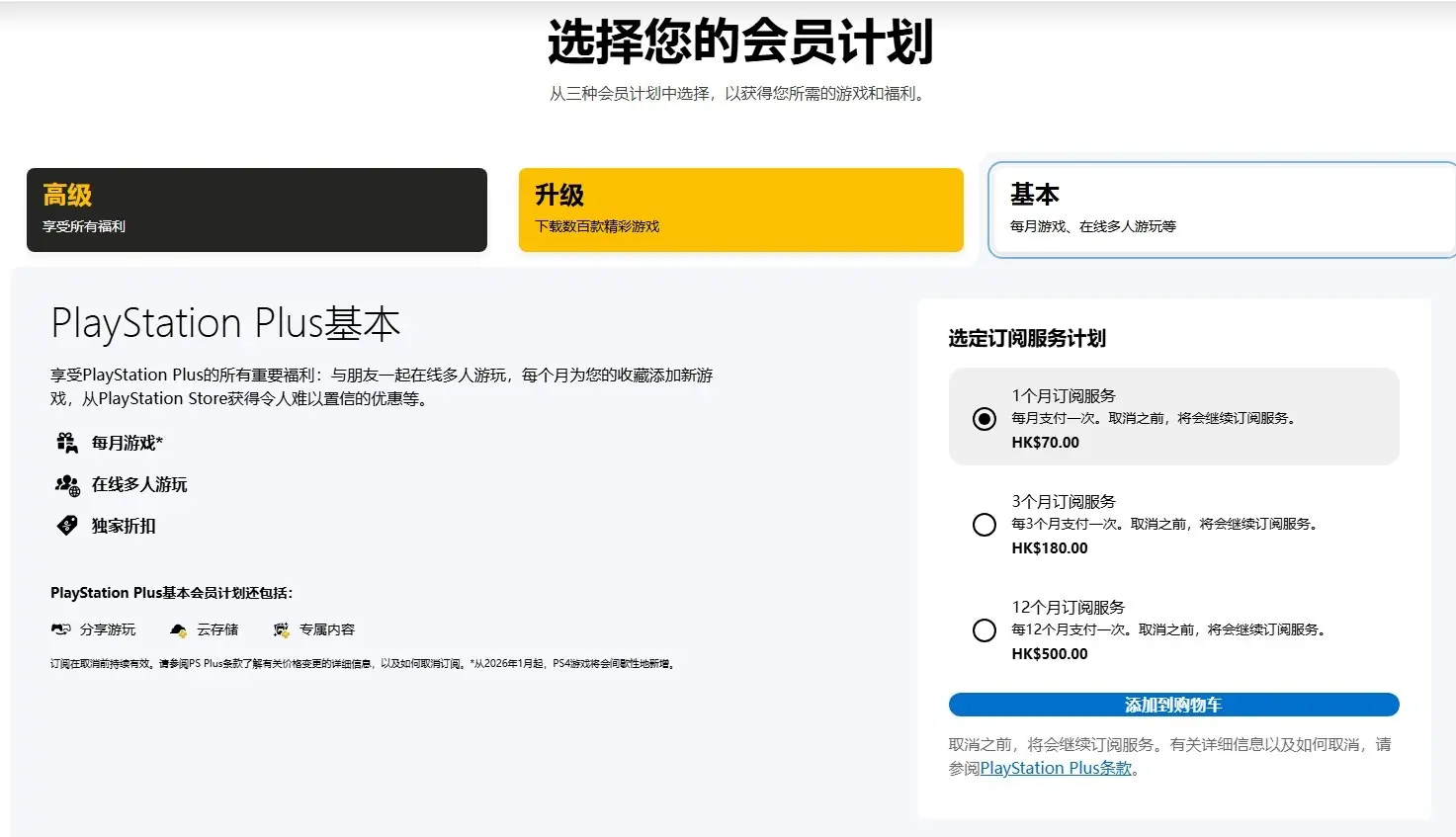Click the 添加到购物车 button
This screenshot has height=837, width=1456.
(1173, 705)
